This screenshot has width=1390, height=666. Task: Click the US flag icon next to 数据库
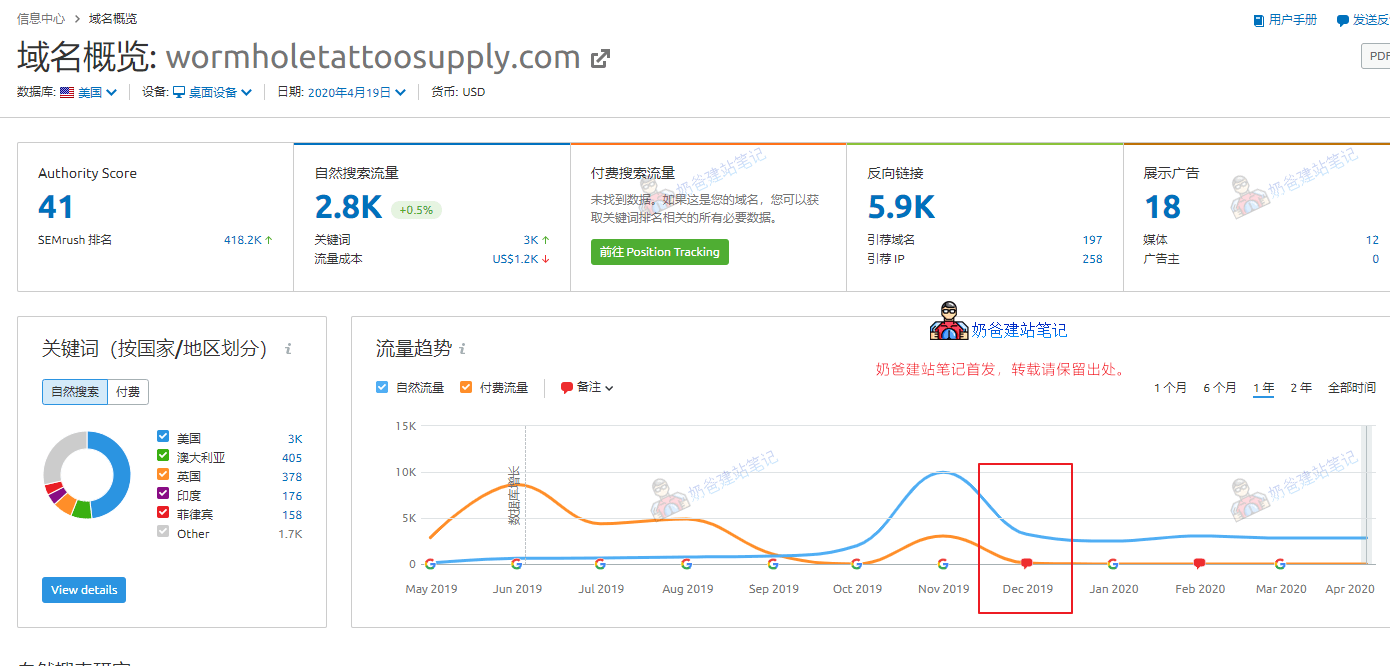tap(66, 91)
